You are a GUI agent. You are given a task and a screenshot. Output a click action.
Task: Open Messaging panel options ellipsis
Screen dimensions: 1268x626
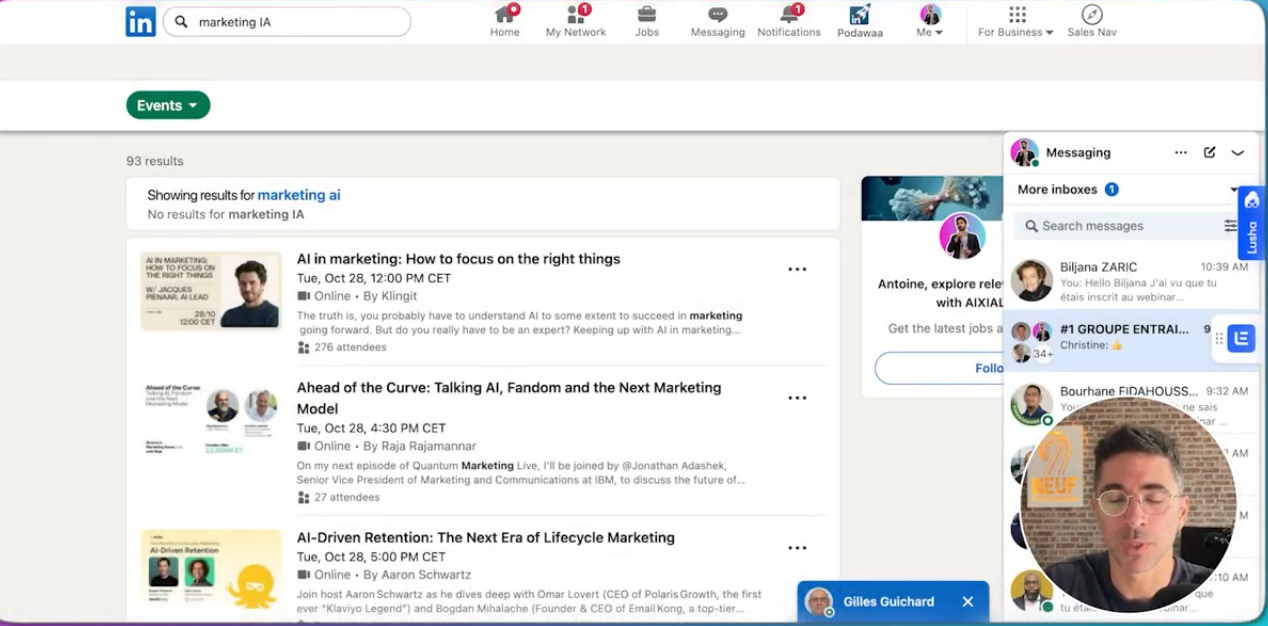tap(1181, 153)
